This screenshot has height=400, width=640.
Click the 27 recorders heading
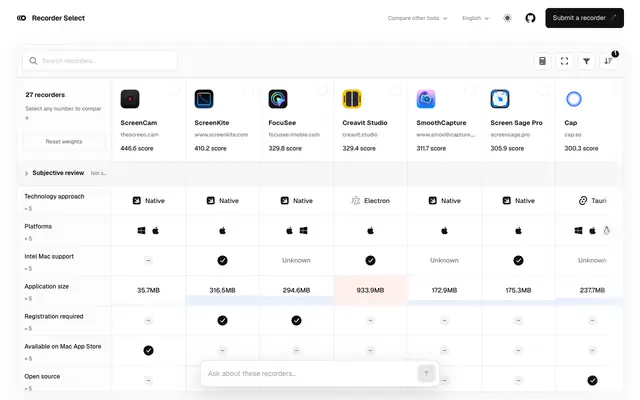click(45, 95)
